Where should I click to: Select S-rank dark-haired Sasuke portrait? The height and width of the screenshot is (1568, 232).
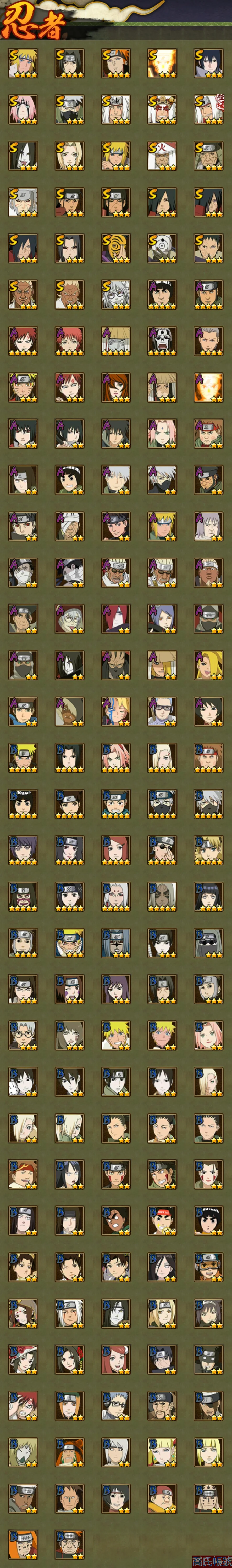coord(208,63)
